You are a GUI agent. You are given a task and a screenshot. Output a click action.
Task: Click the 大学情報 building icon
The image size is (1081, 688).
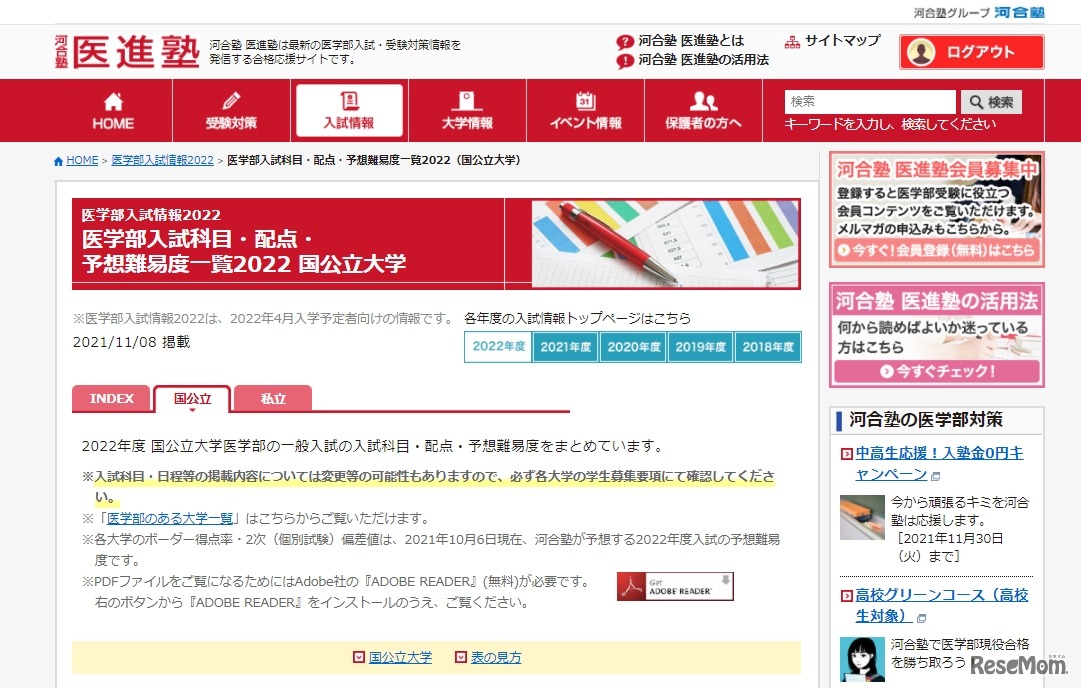(x=467, y=100)
